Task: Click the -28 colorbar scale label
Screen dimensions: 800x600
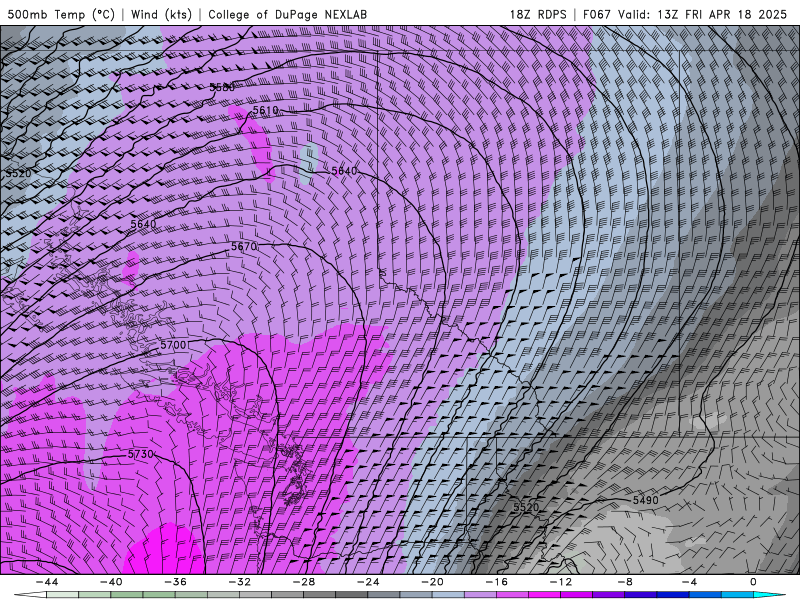Action: click(304, 582)
